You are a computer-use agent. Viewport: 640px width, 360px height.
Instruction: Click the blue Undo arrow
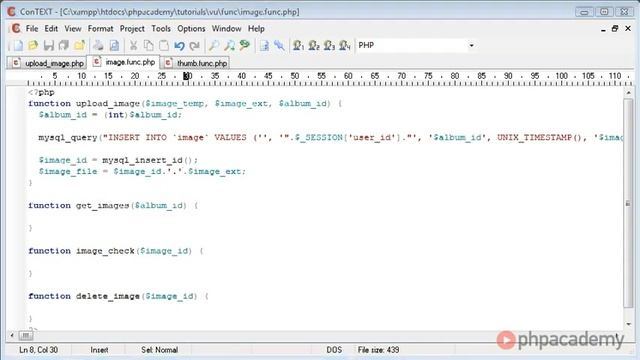(179, 45)
